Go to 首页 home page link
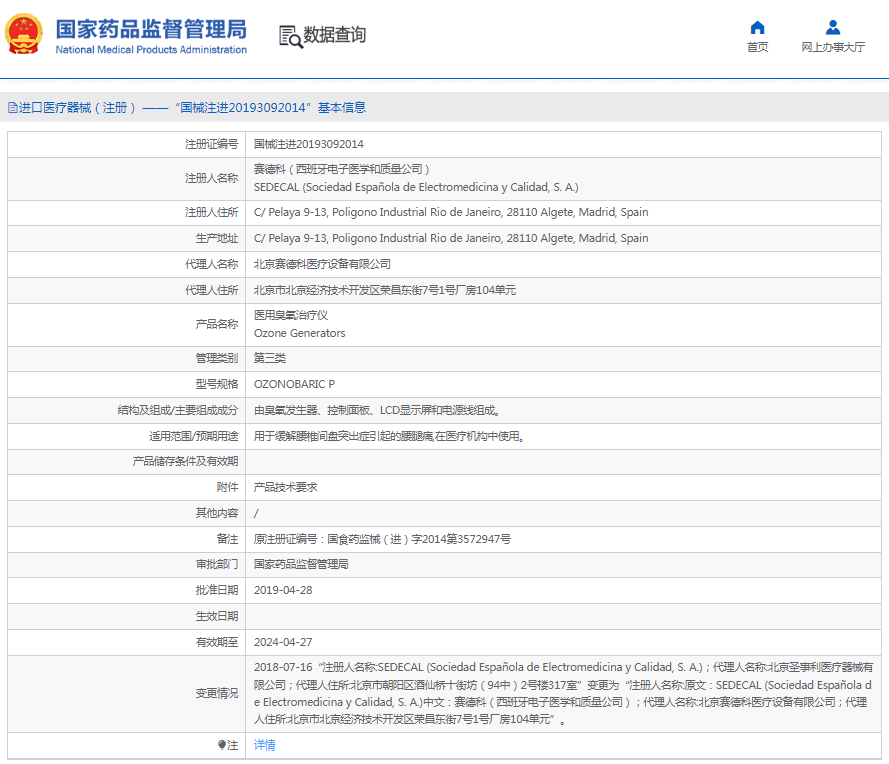Viewport: 889px width, 764px height. coord(757,47)
